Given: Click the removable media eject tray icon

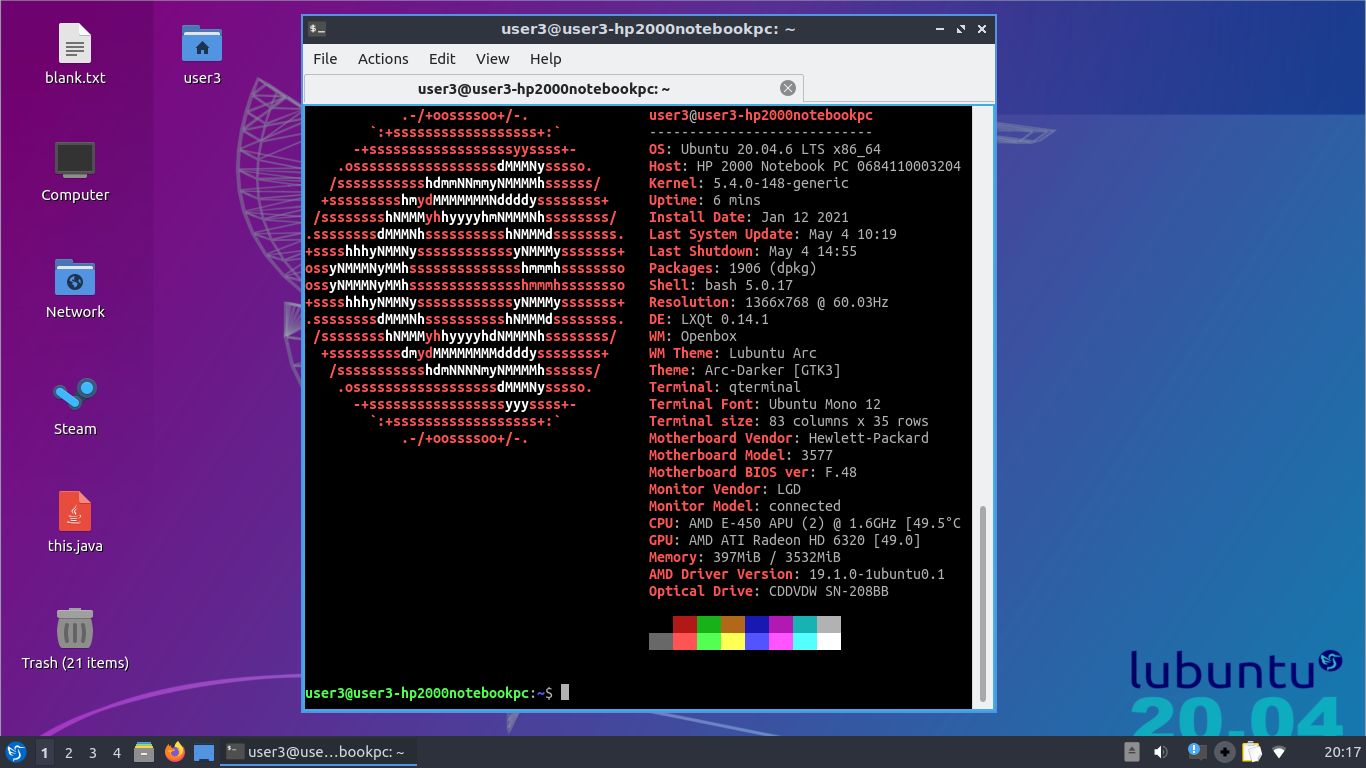Looking at the screenshot, I should (1131, 752).
